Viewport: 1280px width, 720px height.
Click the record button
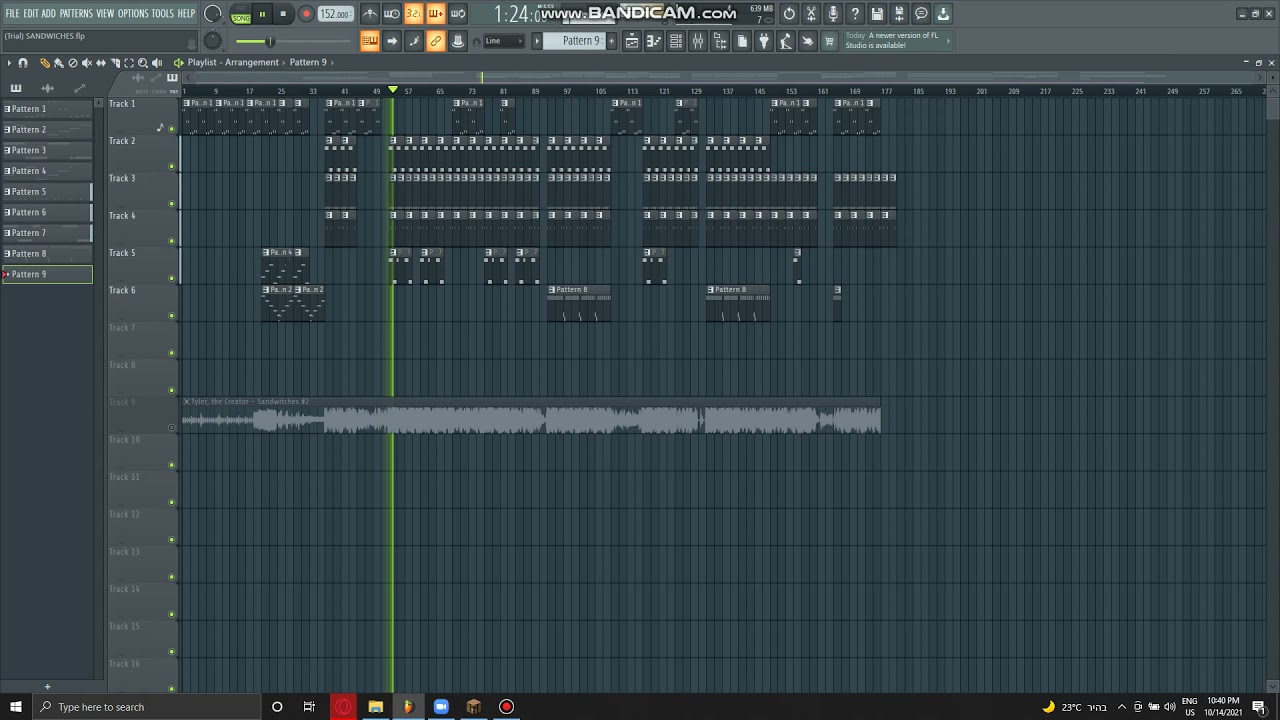click(x=306, y=14)
